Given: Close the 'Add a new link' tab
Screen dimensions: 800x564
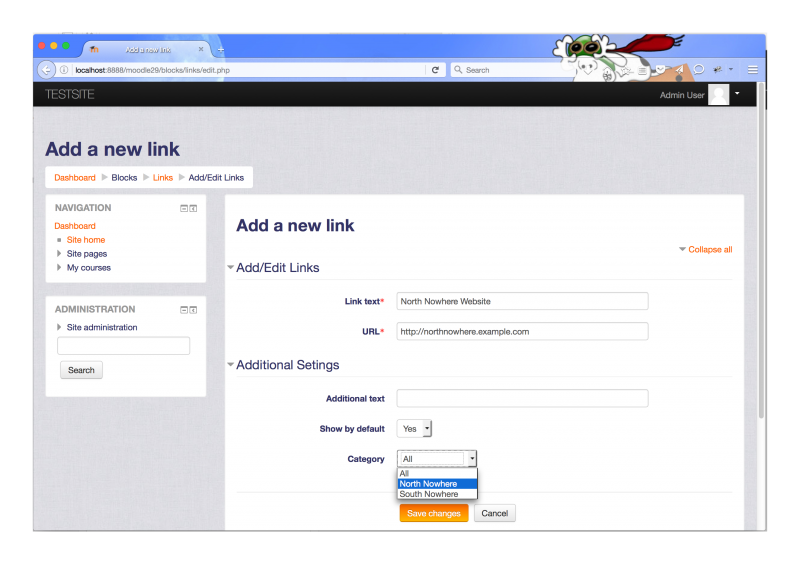Looking at the screenshot, I should [x=201, y=49].
